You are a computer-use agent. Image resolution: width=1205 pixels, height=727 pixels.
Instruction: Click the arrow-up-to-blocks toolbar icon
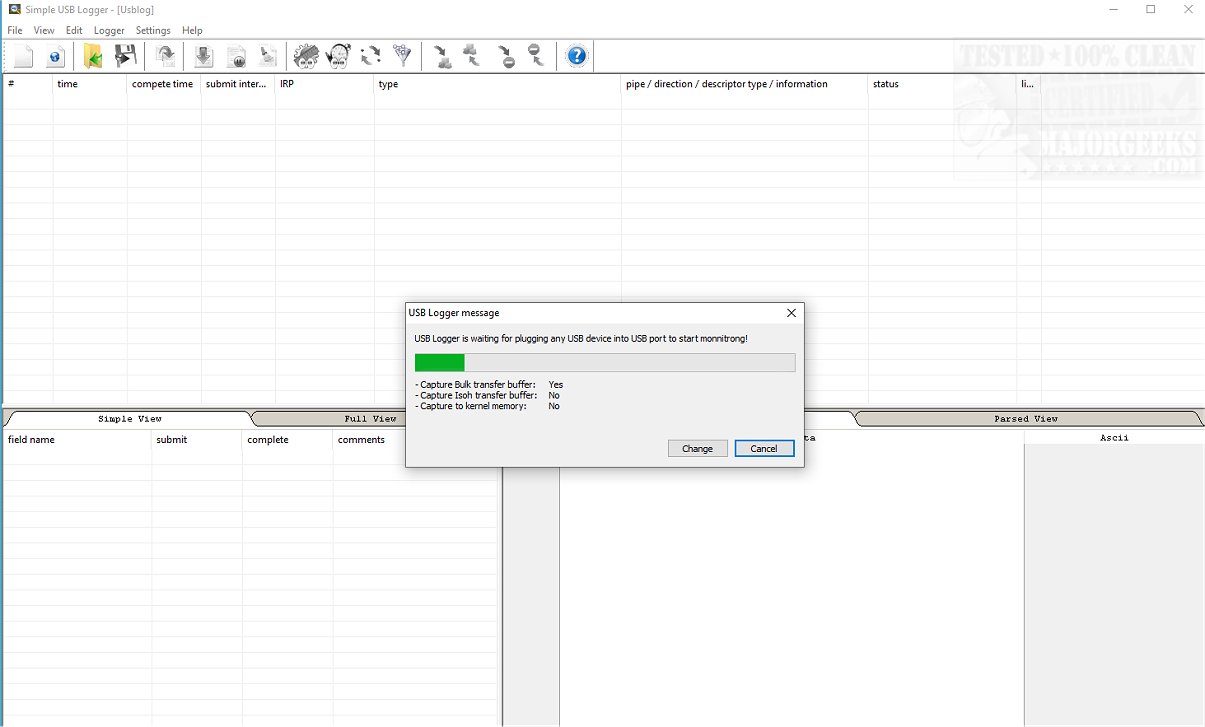pyautogui.click(x=472, y=56)
